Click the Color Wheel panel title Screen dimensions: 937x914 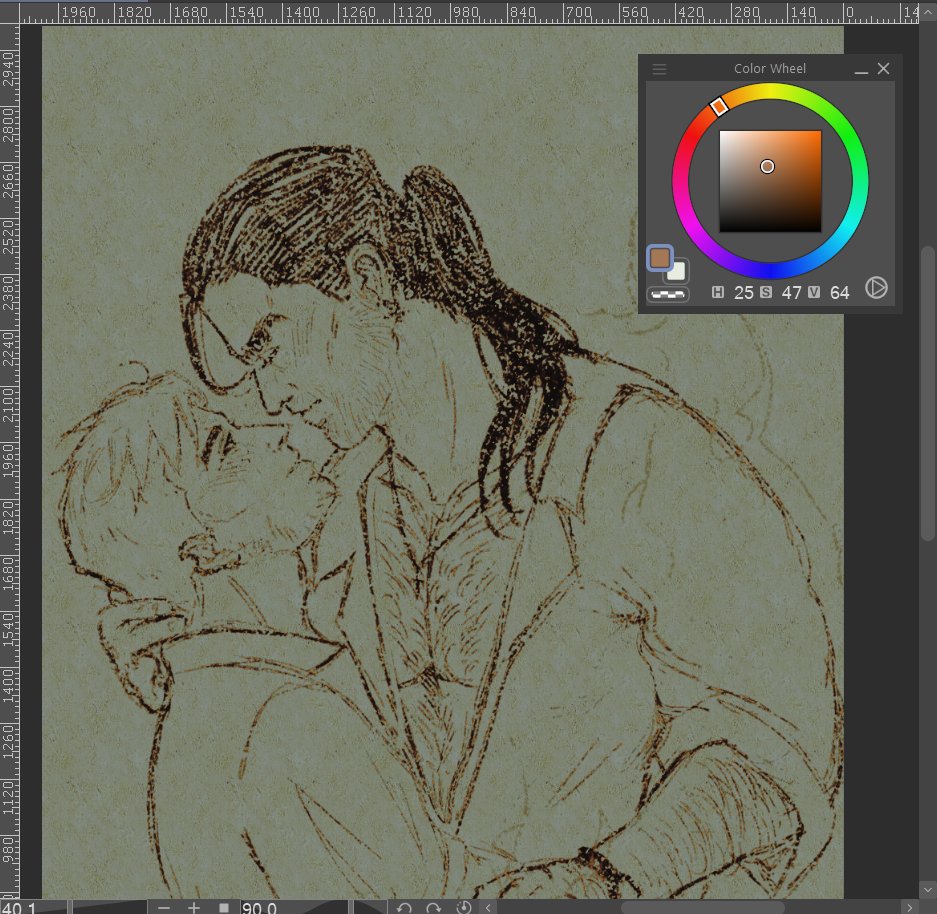pyautogui.click(x=770, y=69)
